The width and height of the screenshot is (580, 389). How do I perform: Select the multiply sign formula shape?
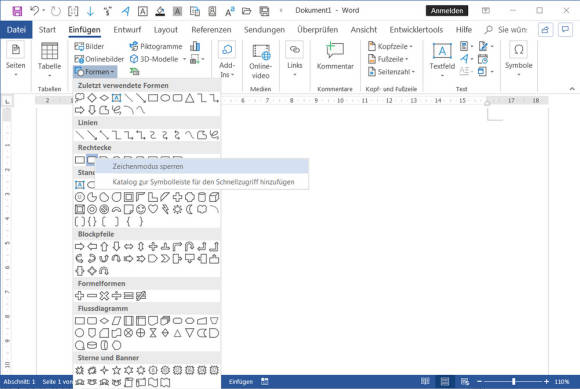click(104, 295)
